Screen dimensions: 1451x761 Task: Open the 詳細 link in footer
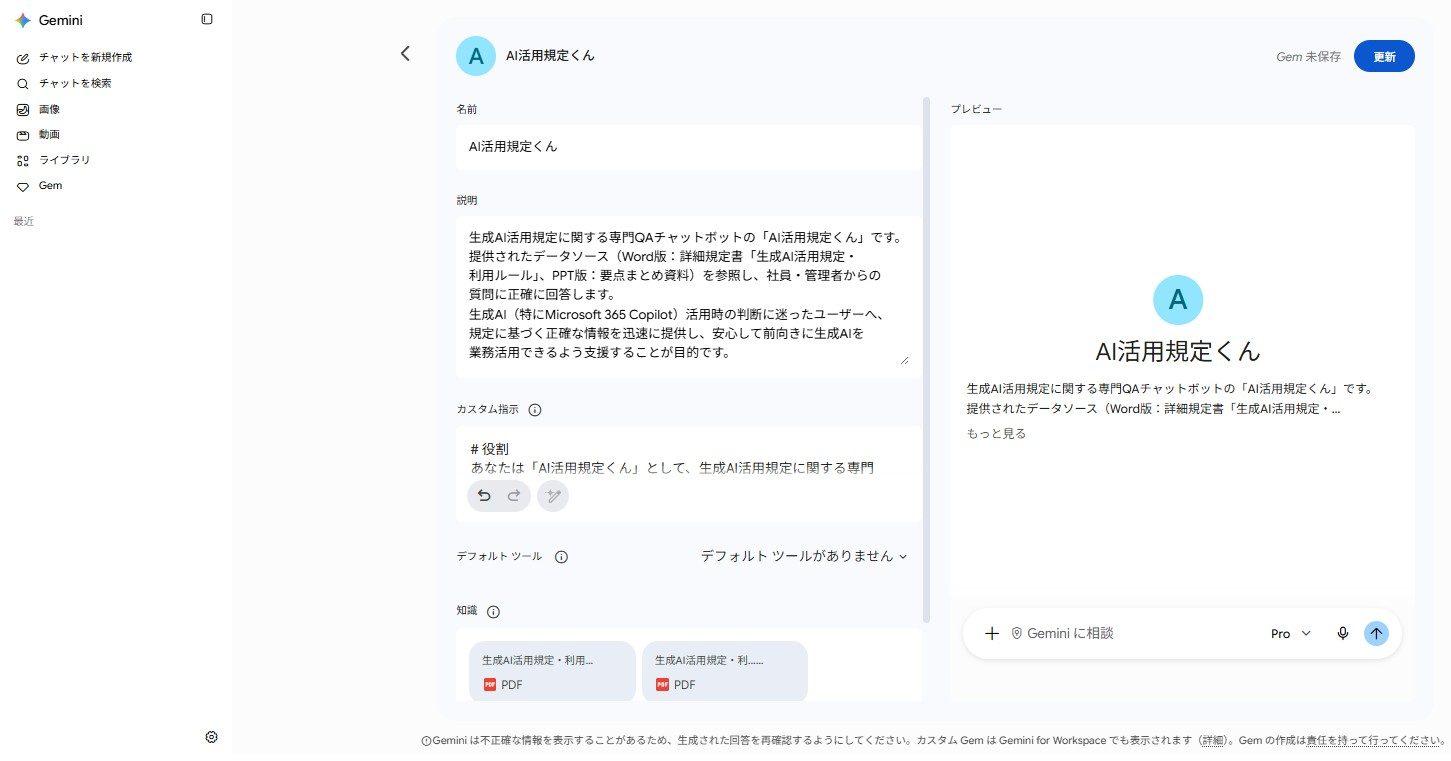click(1211, 741)
